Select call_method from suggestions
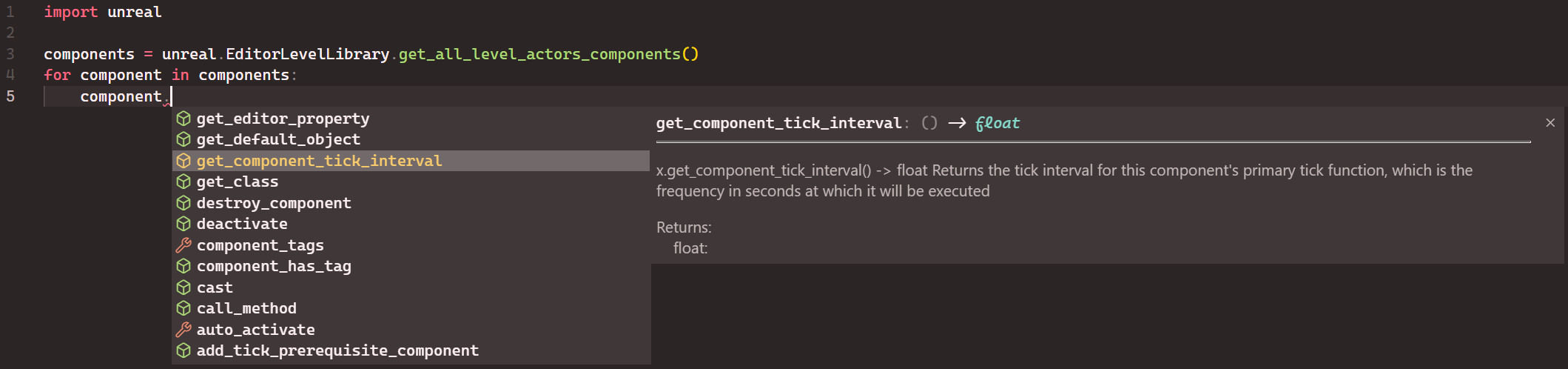 pos(411,308)
